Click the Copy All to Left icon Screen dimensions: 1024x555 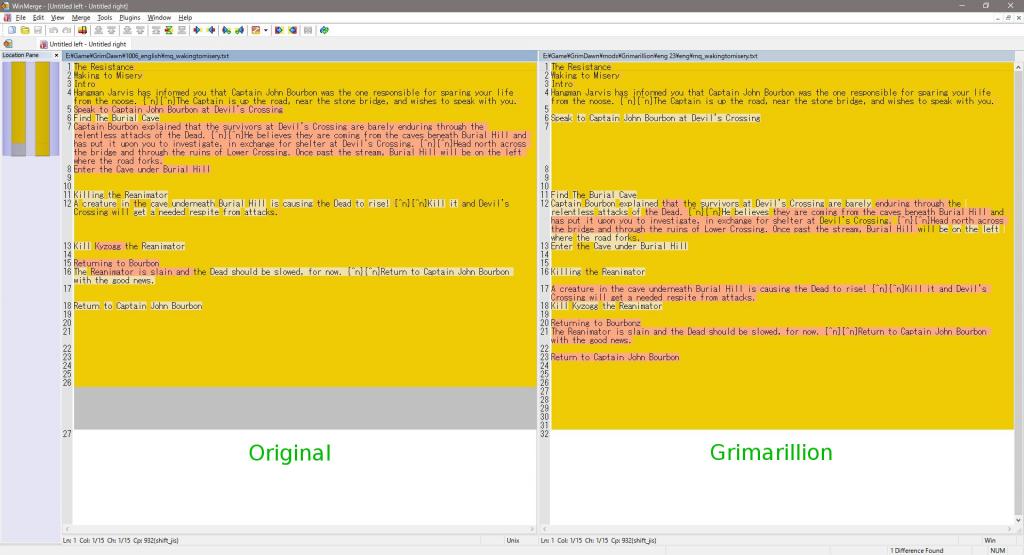pos(292,30)
